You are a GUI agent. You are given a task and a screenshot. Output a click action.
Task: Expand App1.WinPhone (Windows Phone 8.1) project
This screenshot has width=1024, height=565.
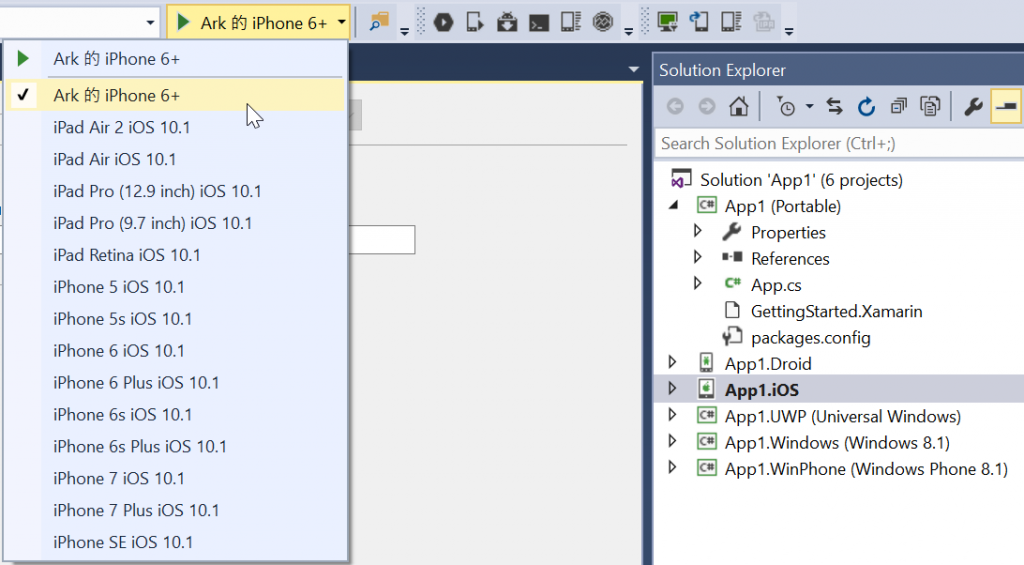pyautogui.click(x=672, y=467)
